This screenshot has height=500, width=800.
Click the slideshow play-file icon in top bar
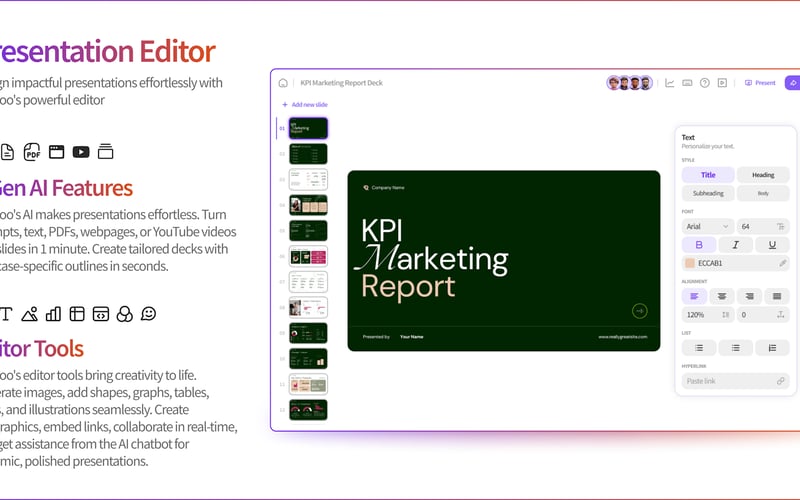[722, 83]
